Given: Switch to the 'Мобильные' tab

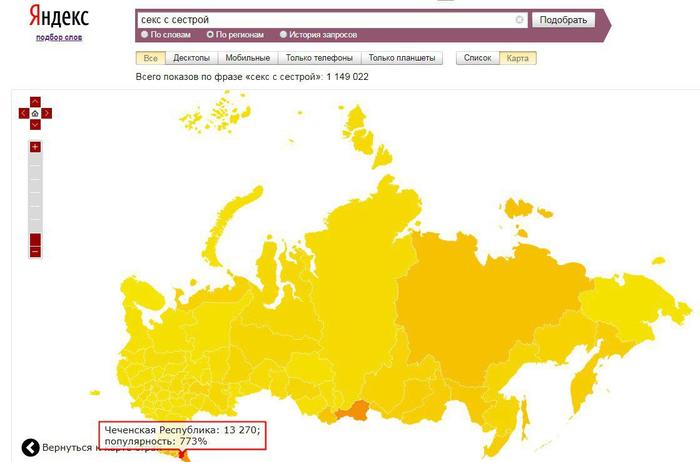Looking at the screenshot, I should tap(247, 58).
